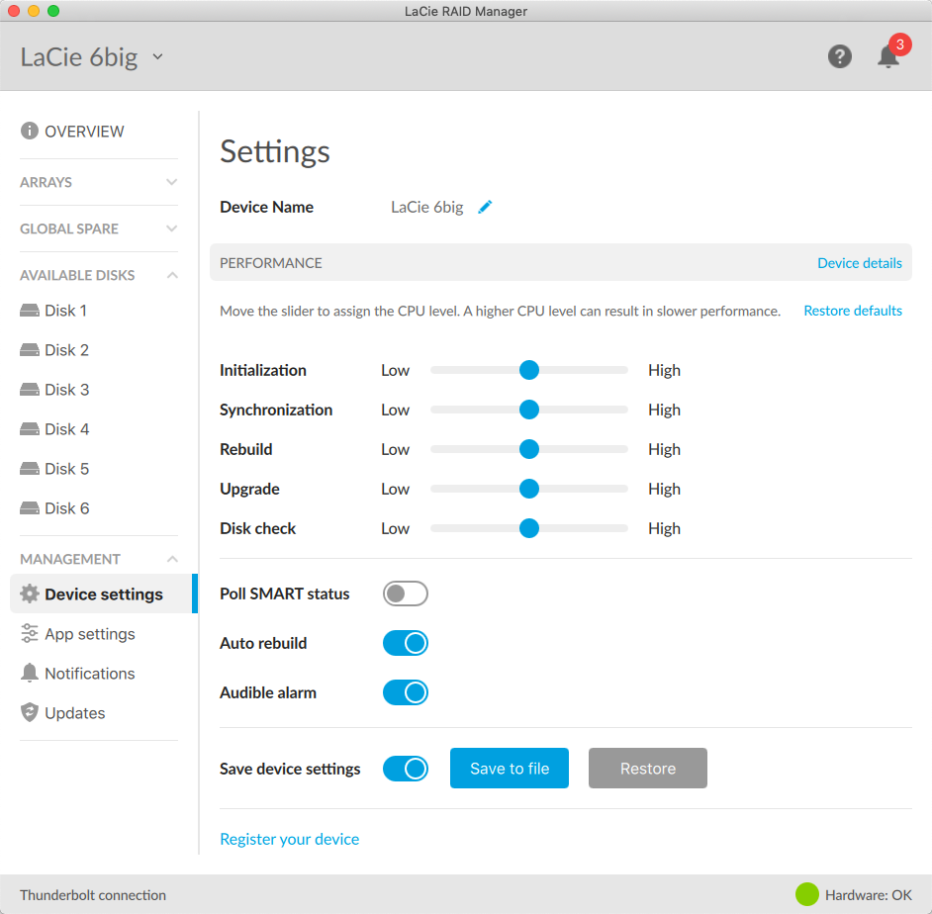The height and width of the screenshot is (914, 932).
Task: Click the Upgrade CPU level slider handle
Action: pyautogui.click(x=529, y=488)
